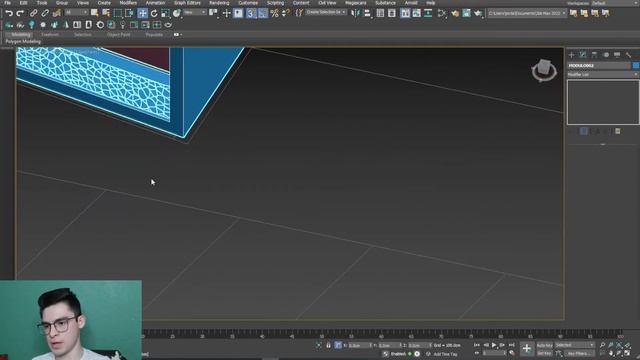Open the Edit menu
Image resolution: width=640 pixels, height=360 pixels.
24,3
